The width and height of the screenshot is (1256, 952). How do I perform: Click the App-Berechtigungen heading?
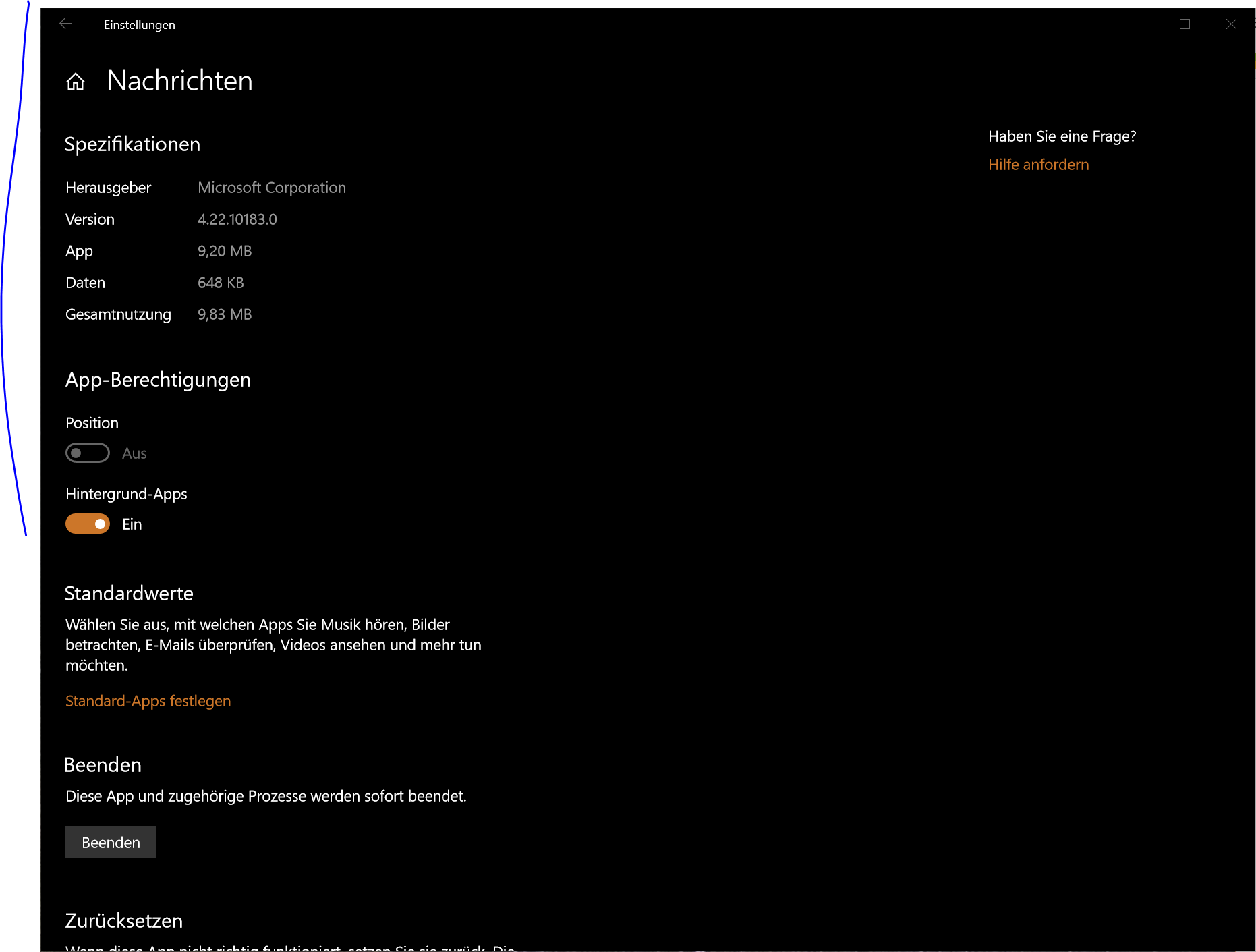pos(158,380)
